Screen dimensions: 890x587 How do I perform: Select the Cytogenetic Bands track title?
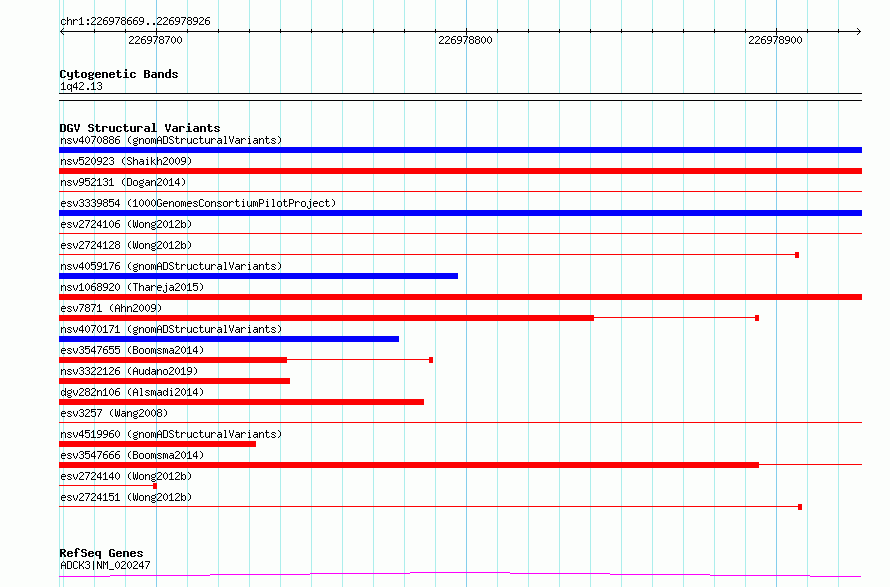click(x=119, y=74)
